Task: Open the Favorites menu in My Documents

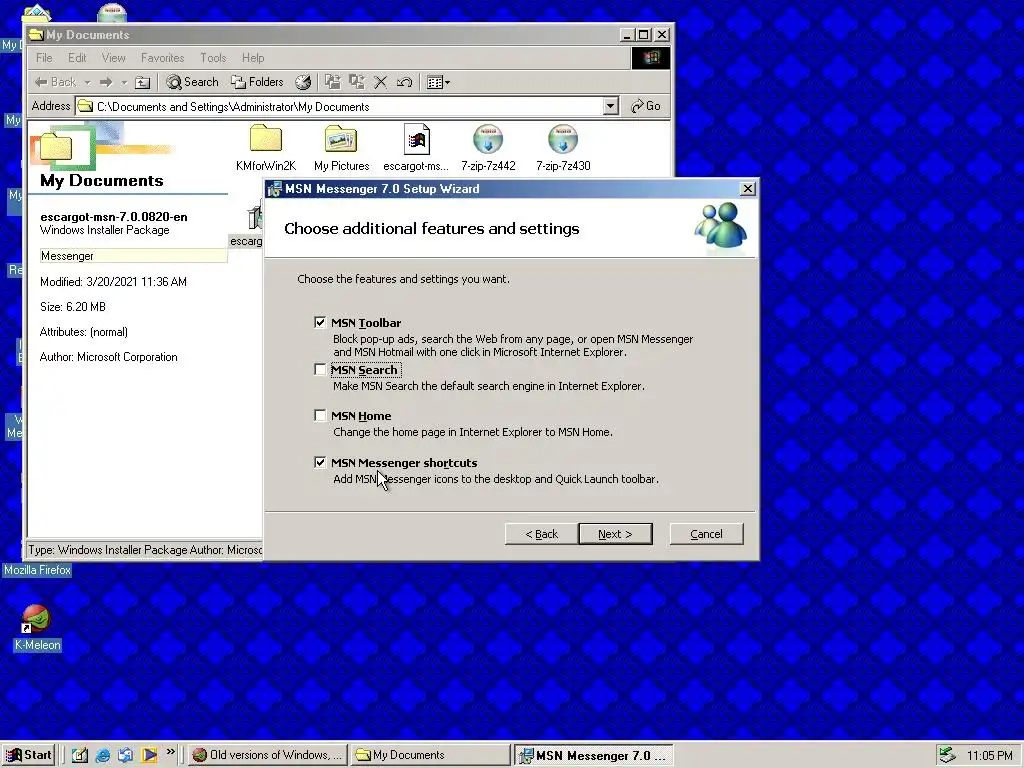Action: click(x=163, y=57)
